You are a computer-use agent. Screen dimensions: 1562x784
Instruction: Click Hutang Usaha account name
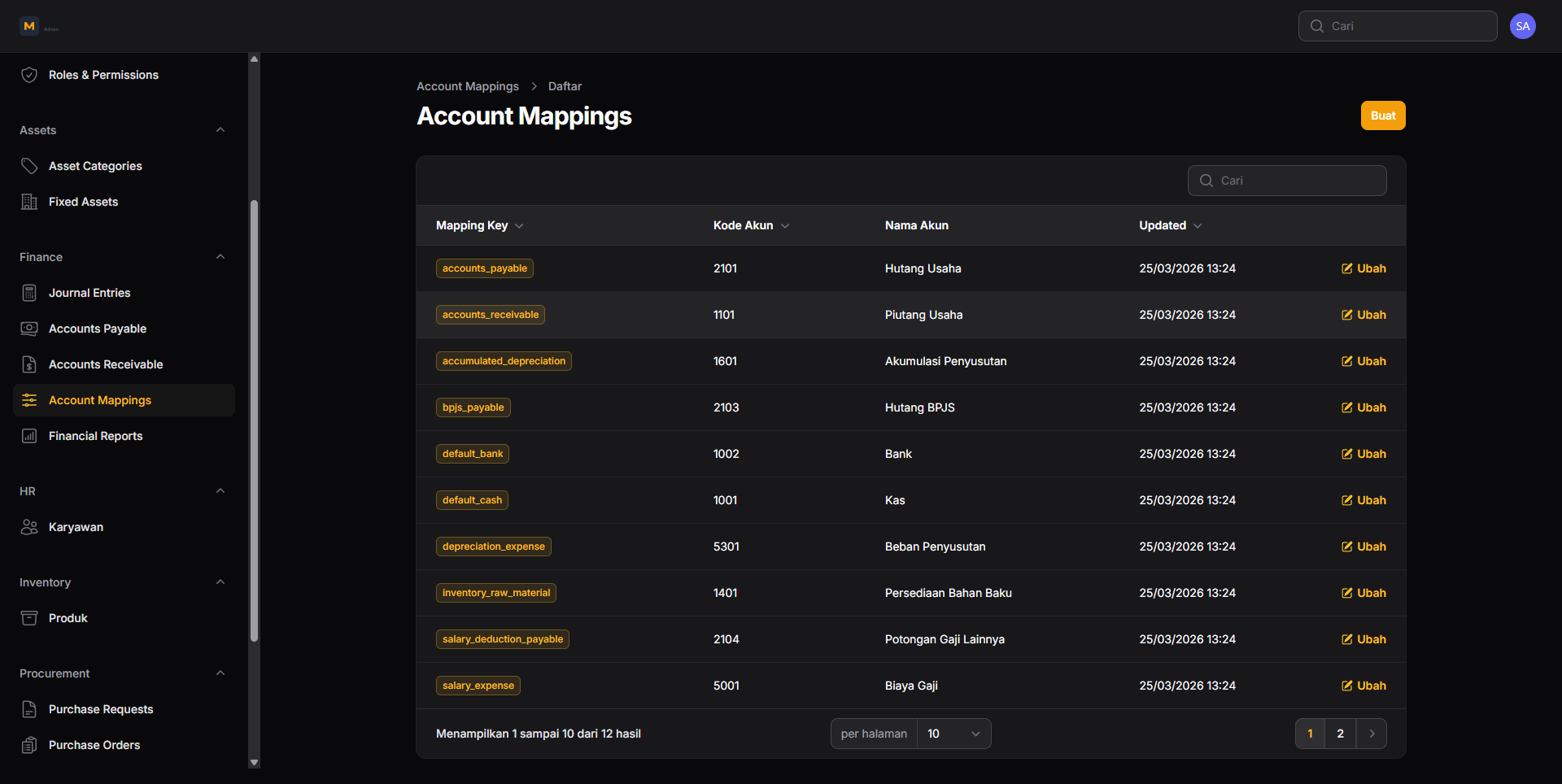[x=923, y=268]
